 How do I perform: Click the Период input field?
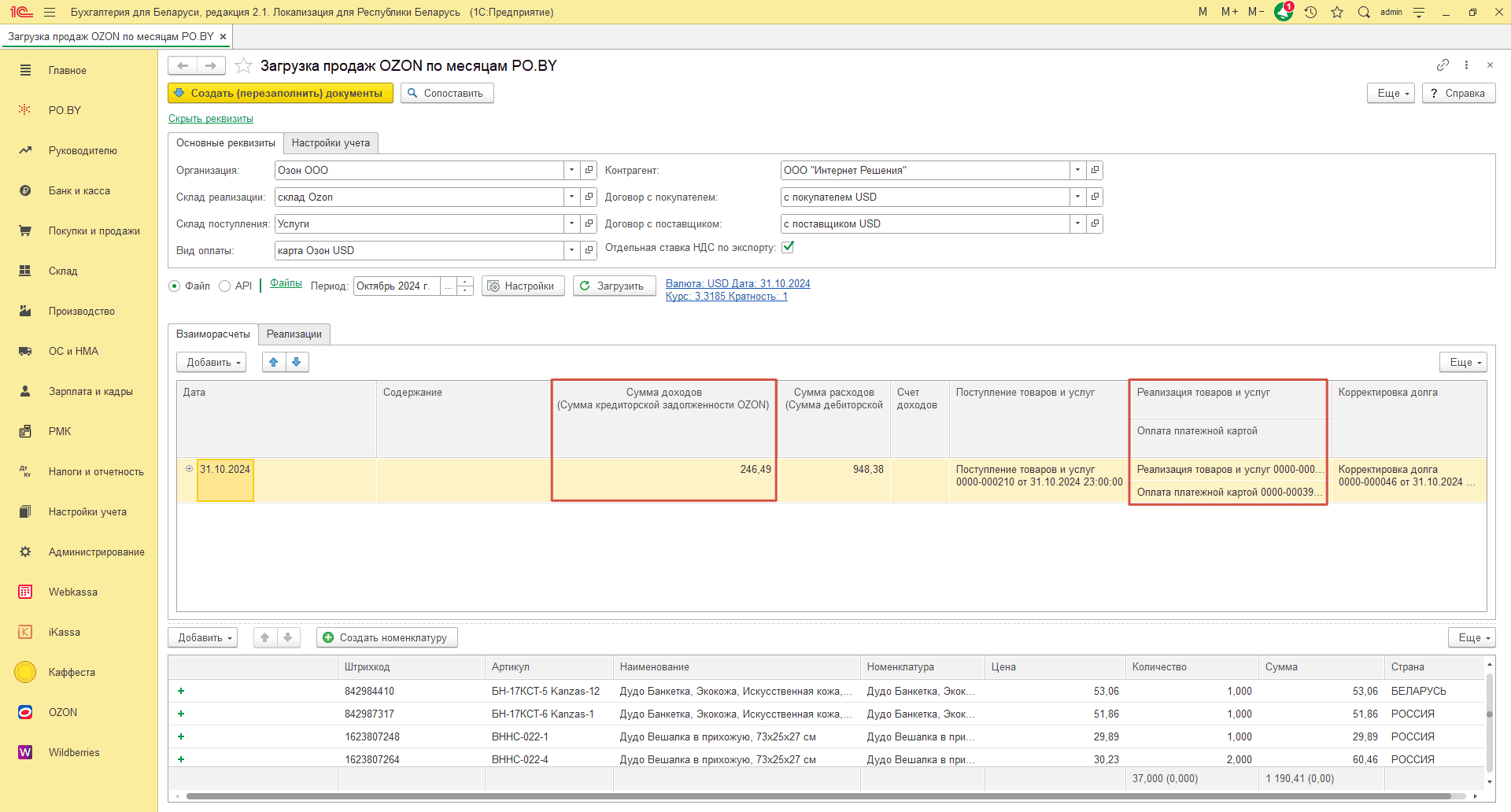[397, 286]
